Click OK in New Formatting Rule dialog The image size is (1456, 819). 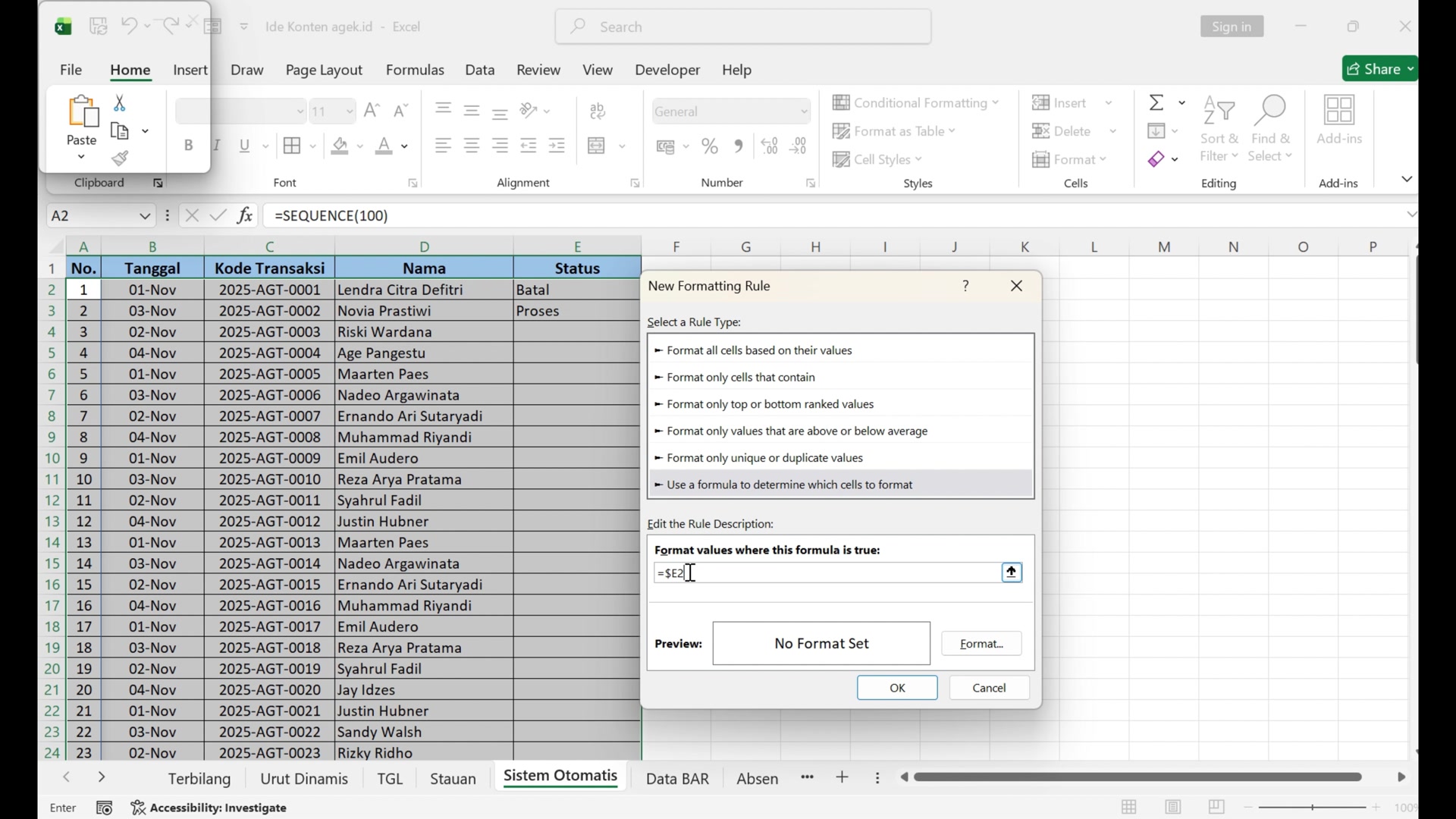pyautogui.click(x=898, y=688)
